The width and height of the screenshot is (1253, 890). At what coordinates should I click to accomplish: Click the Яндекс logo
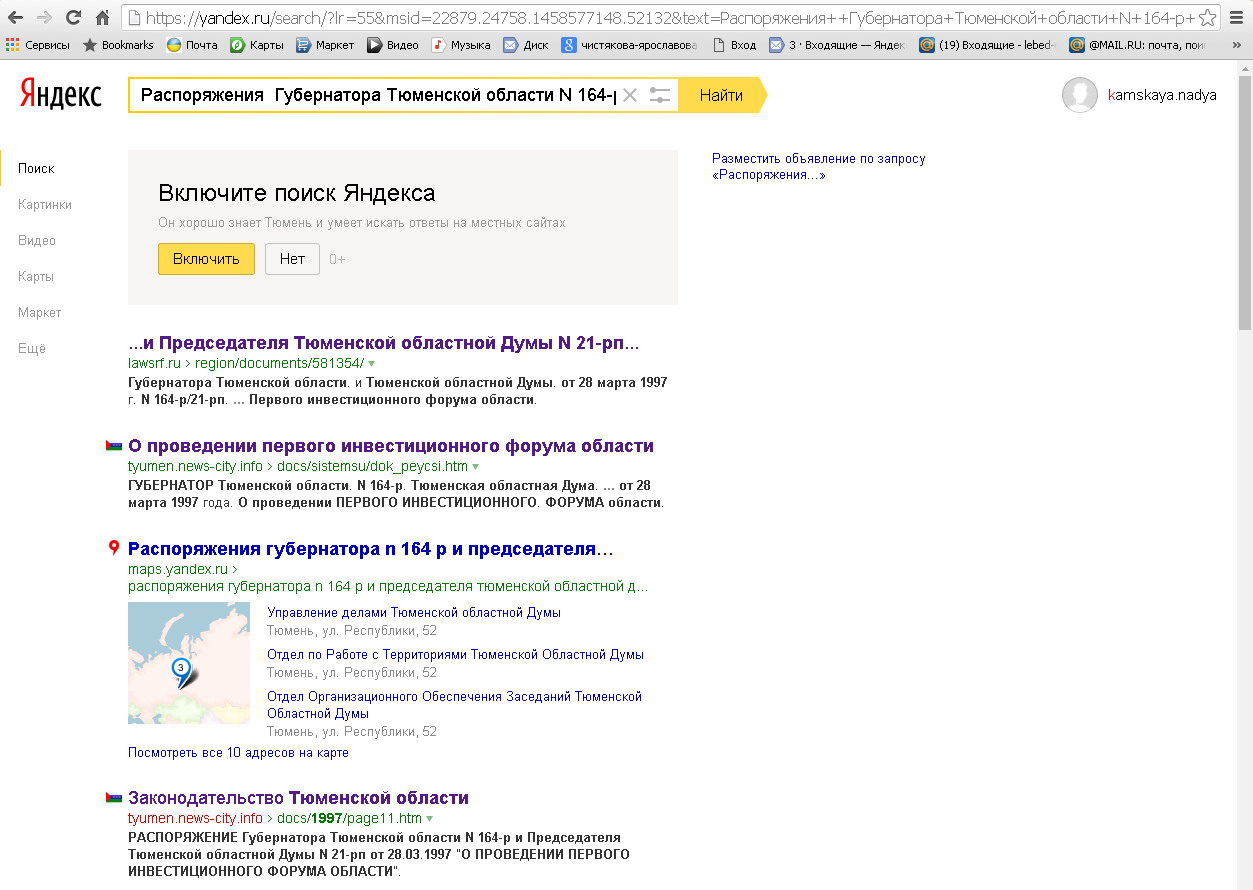pyautogui.click(x=60, y=95)
